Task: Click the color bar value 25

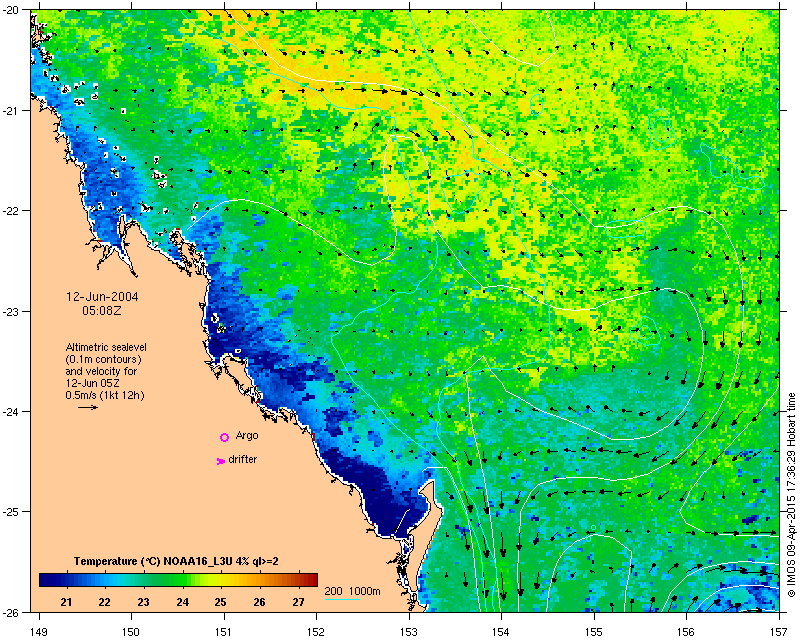Action: click(220, 602)
